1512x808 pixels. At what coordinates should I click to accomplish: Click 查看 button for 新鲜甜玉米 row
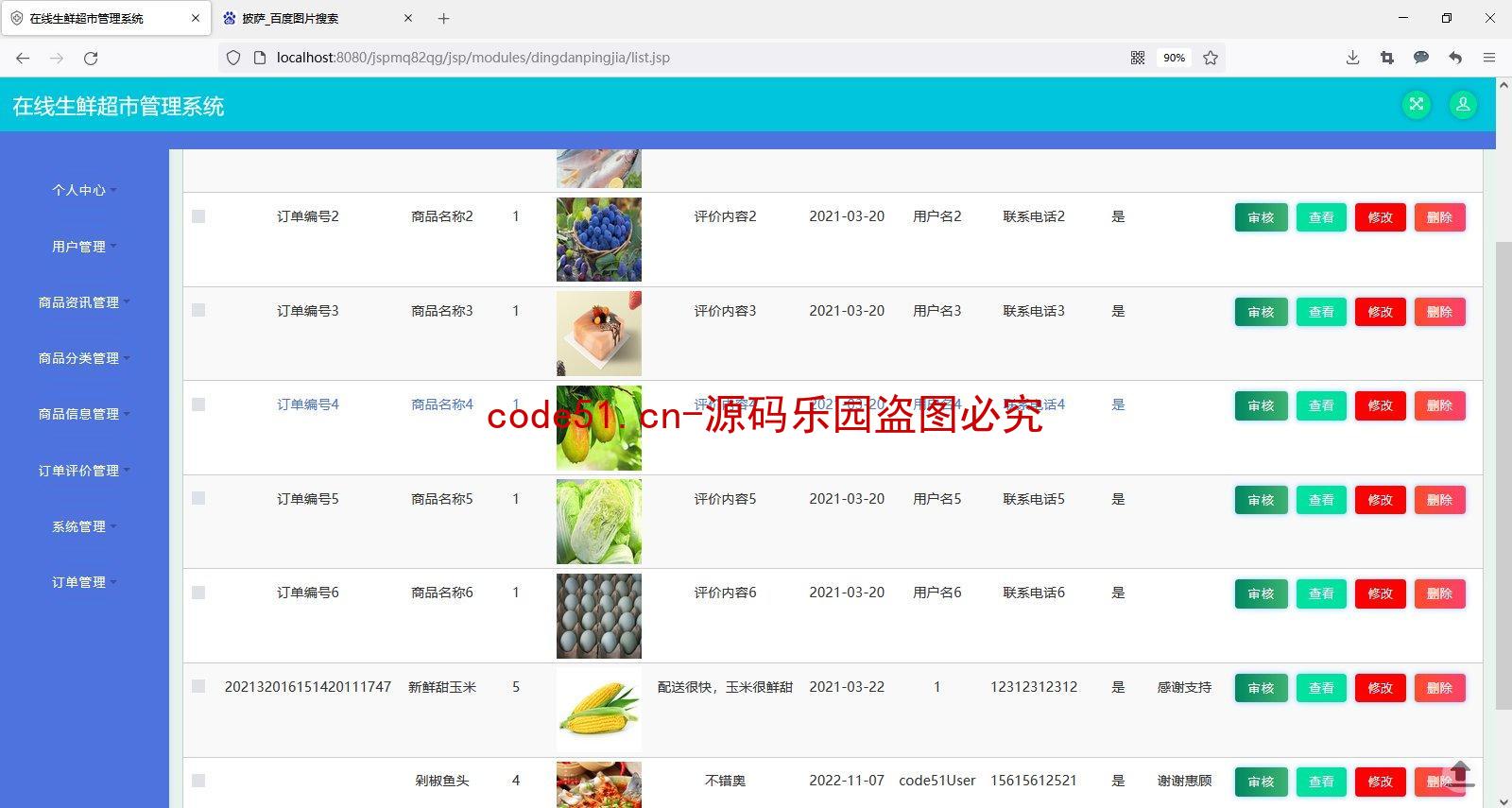point(1321,688)
